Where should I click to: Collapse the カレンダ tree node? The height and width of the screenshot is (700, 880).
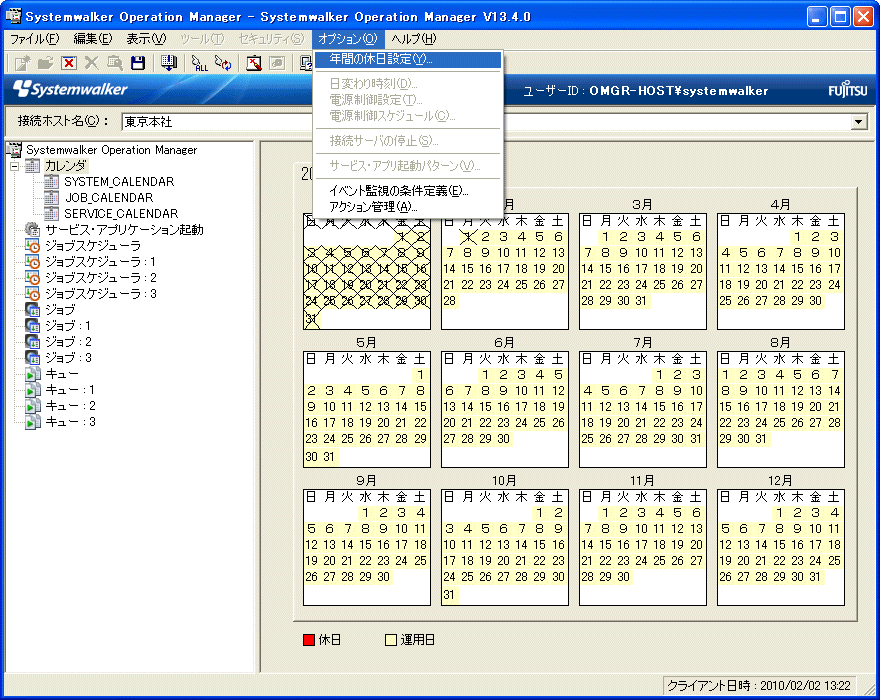(15, 166)
